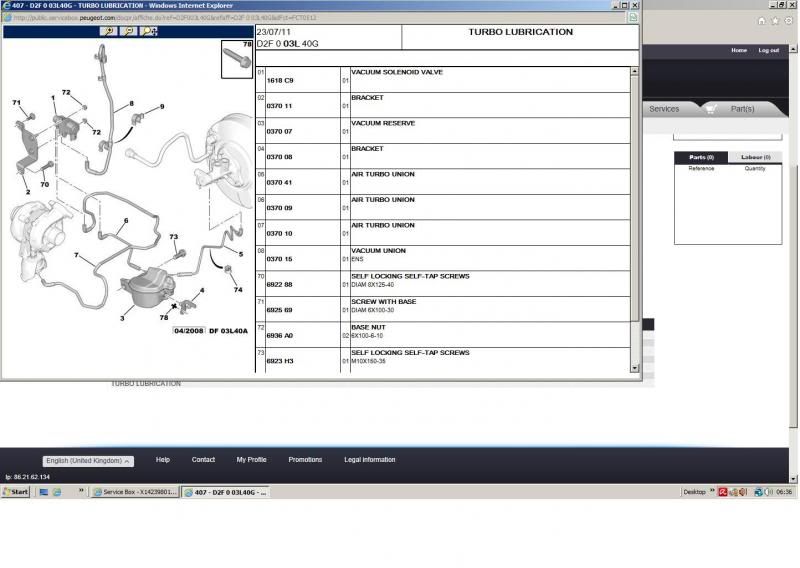Open the part 78 screw thumbnail
Viewport: 800px width, 568px height.
coord(237,59)
